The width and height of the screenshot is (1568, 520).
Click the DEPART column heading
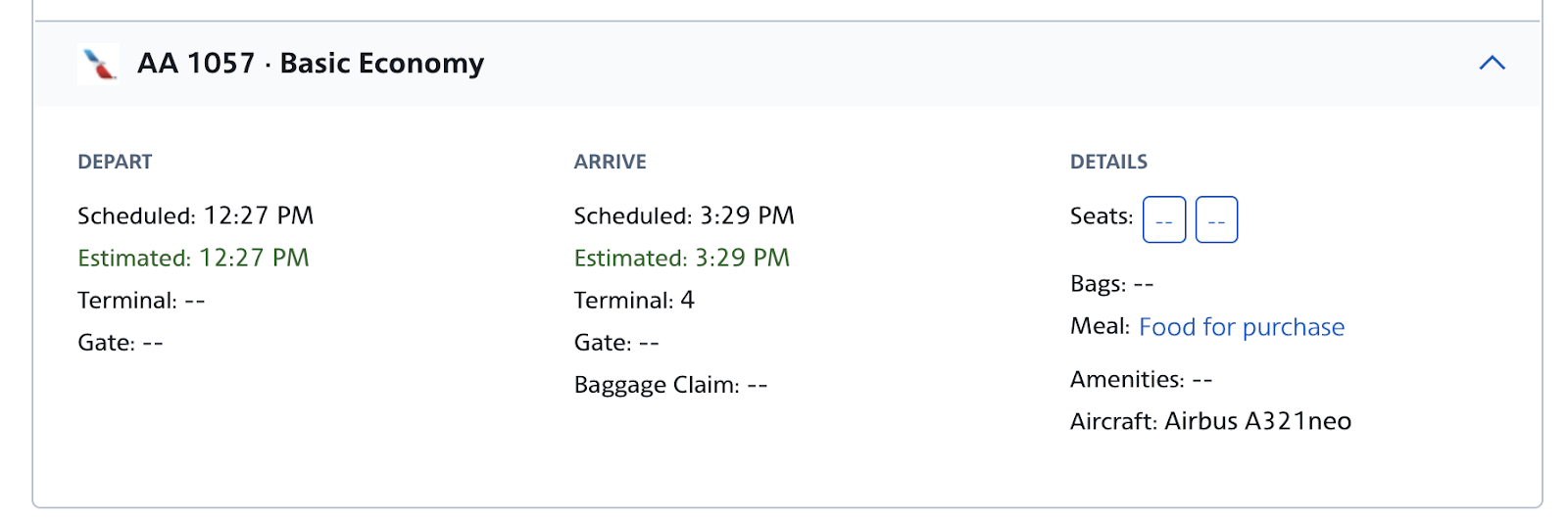tap(115, 162)
